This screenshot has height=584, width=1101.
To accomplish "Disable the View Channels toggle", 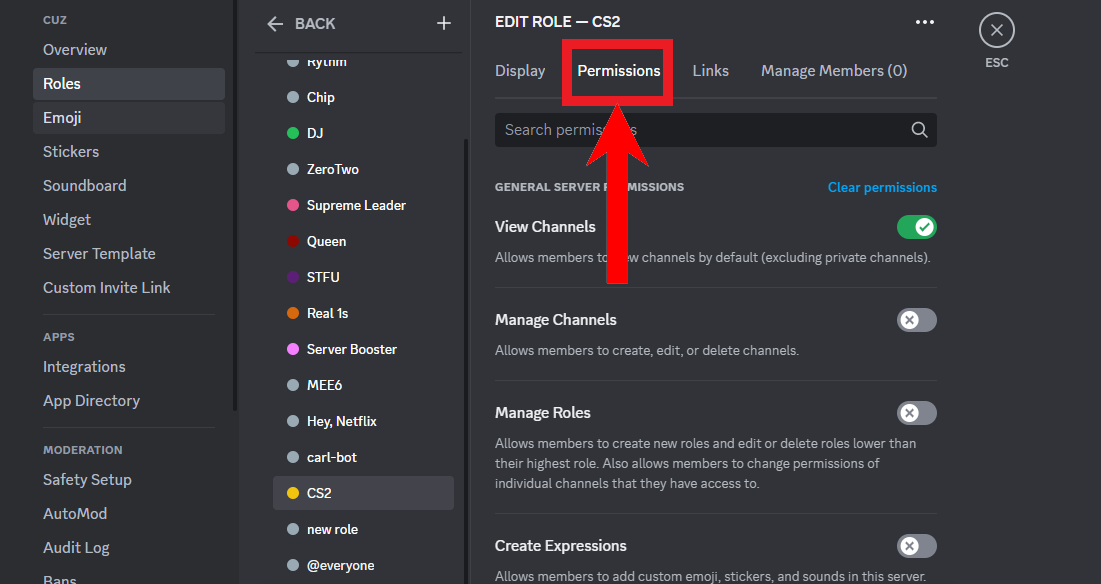I will [916, 227].
